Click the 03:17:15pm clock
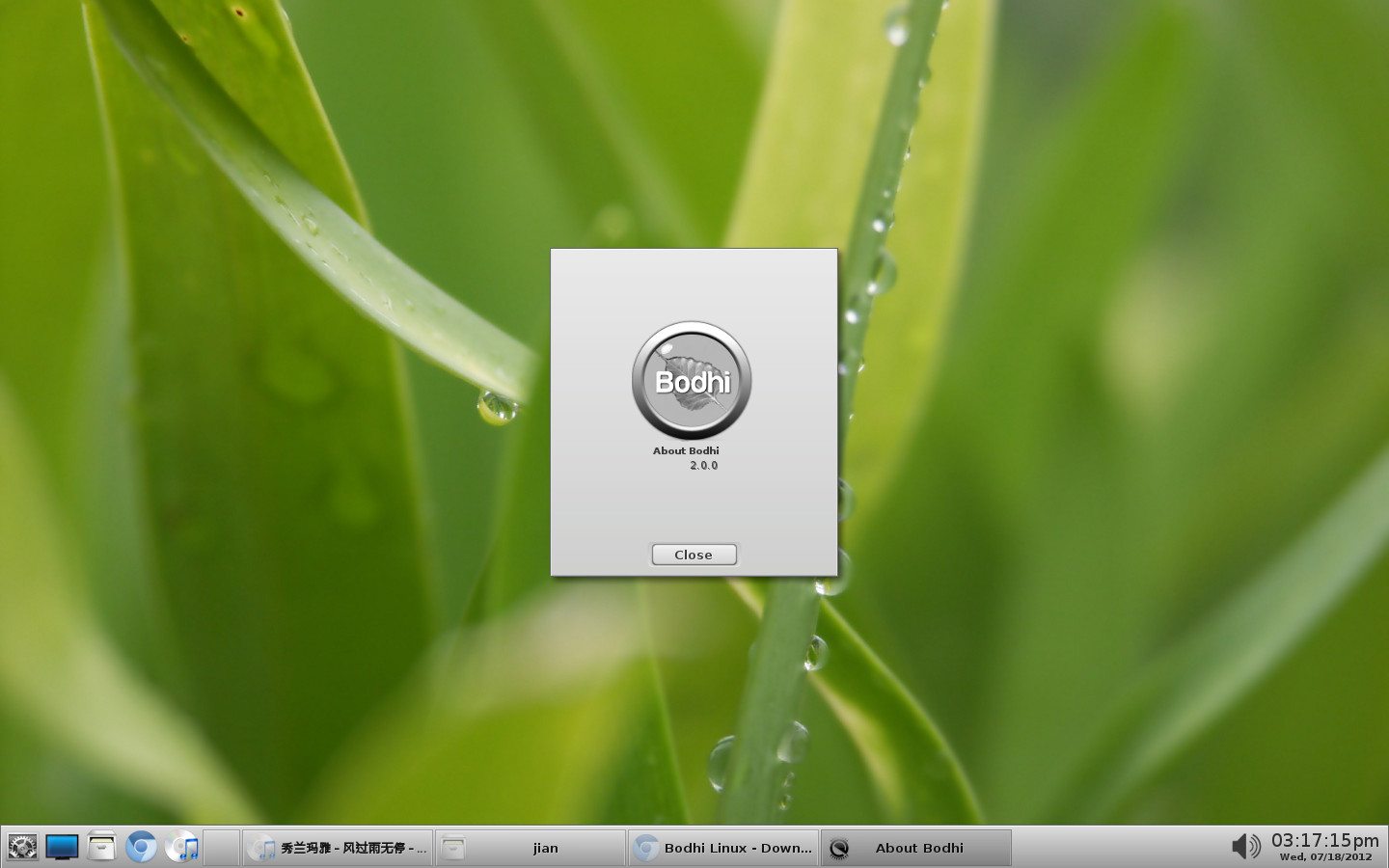Viewport: 1389px width, 868px height. pos(1325,840)
